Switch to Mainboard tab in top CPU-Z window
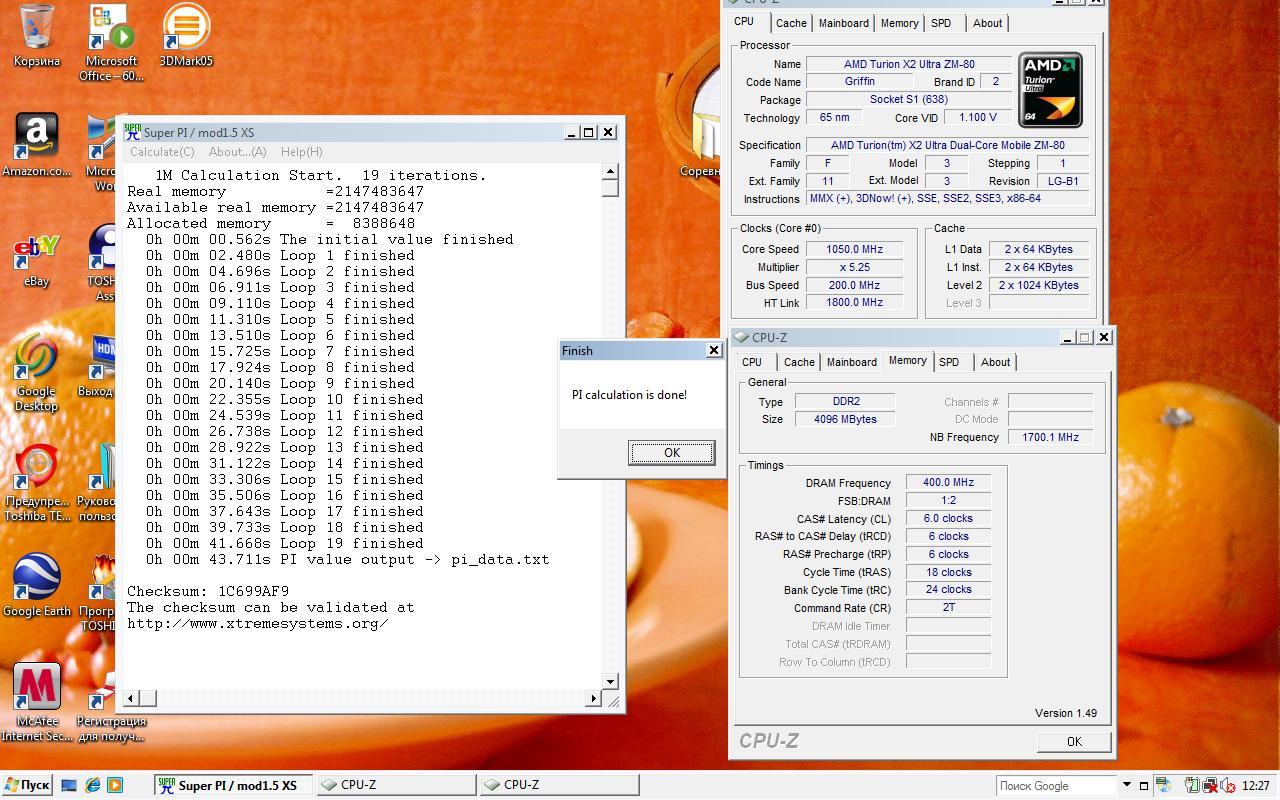The width and height of the screenshot is (1280, 800). pos(843,23)
